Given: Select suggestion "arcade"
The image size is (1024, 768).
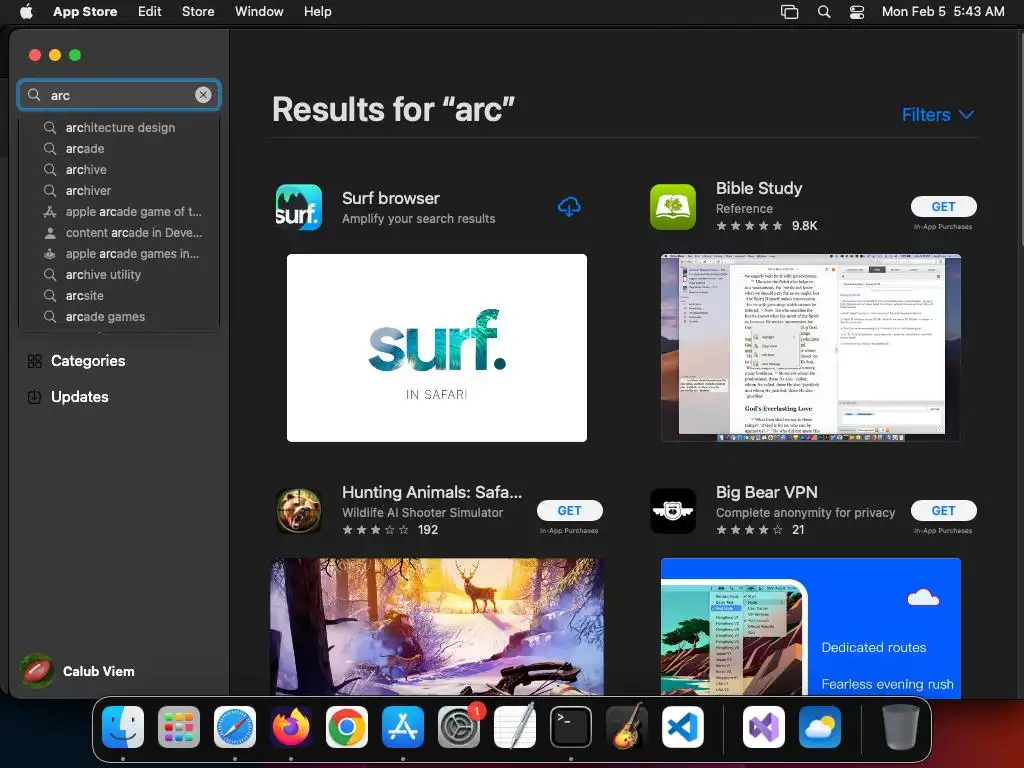Looking at the screenshot, I should [x=120, y=149].
